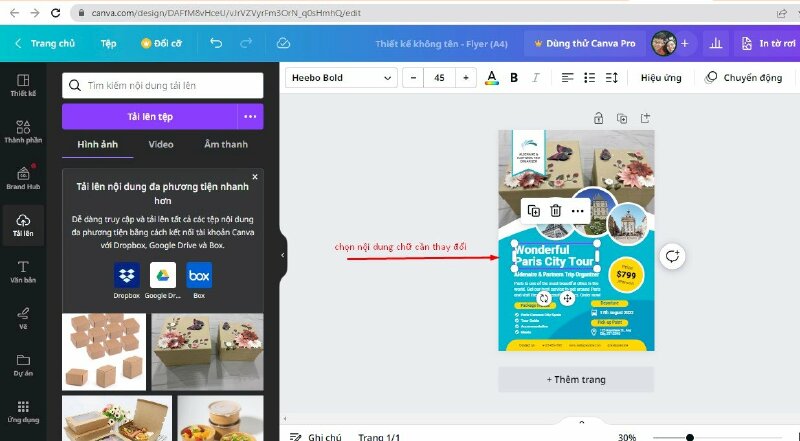Click the move handle below the text
Image resolution: width=800 pixels, height=441 pixels.
567,299
